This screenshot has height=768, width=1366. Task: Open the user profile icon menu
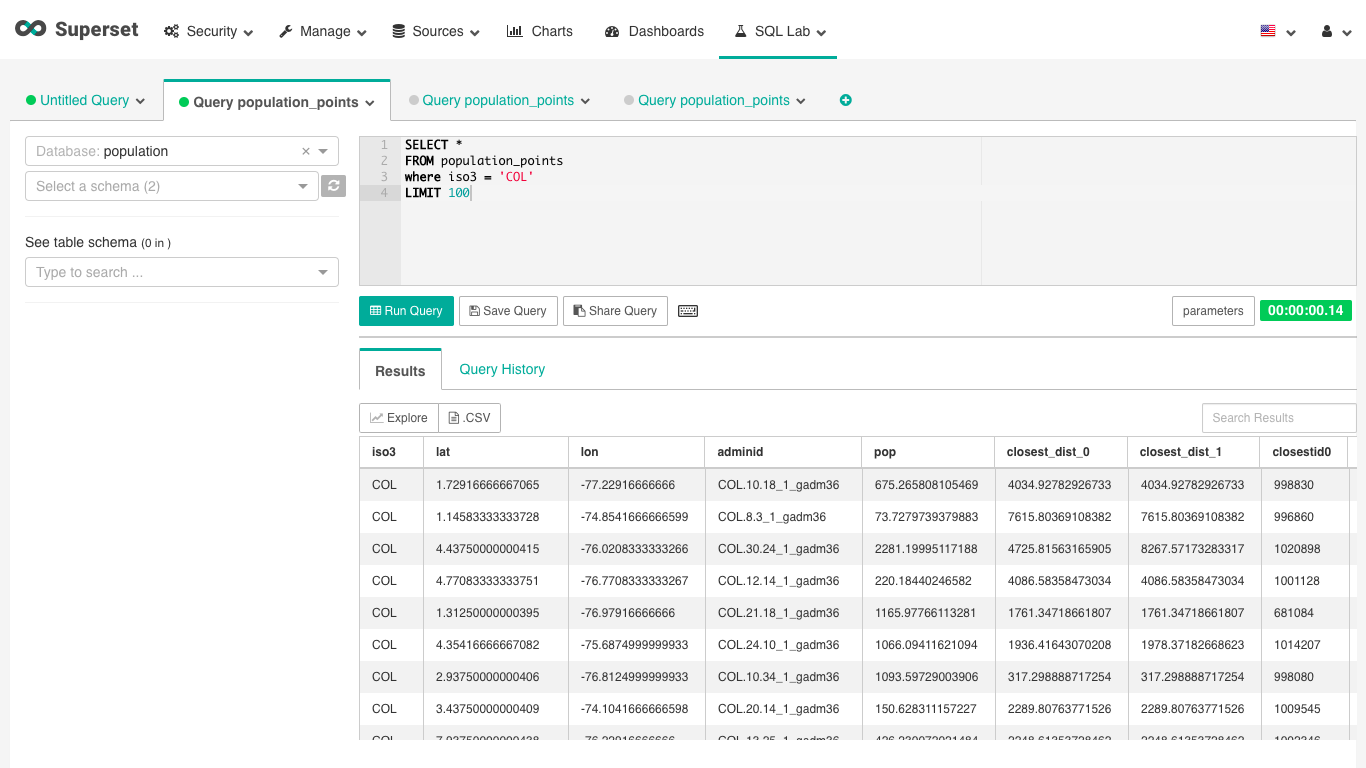click(1334, 31)
